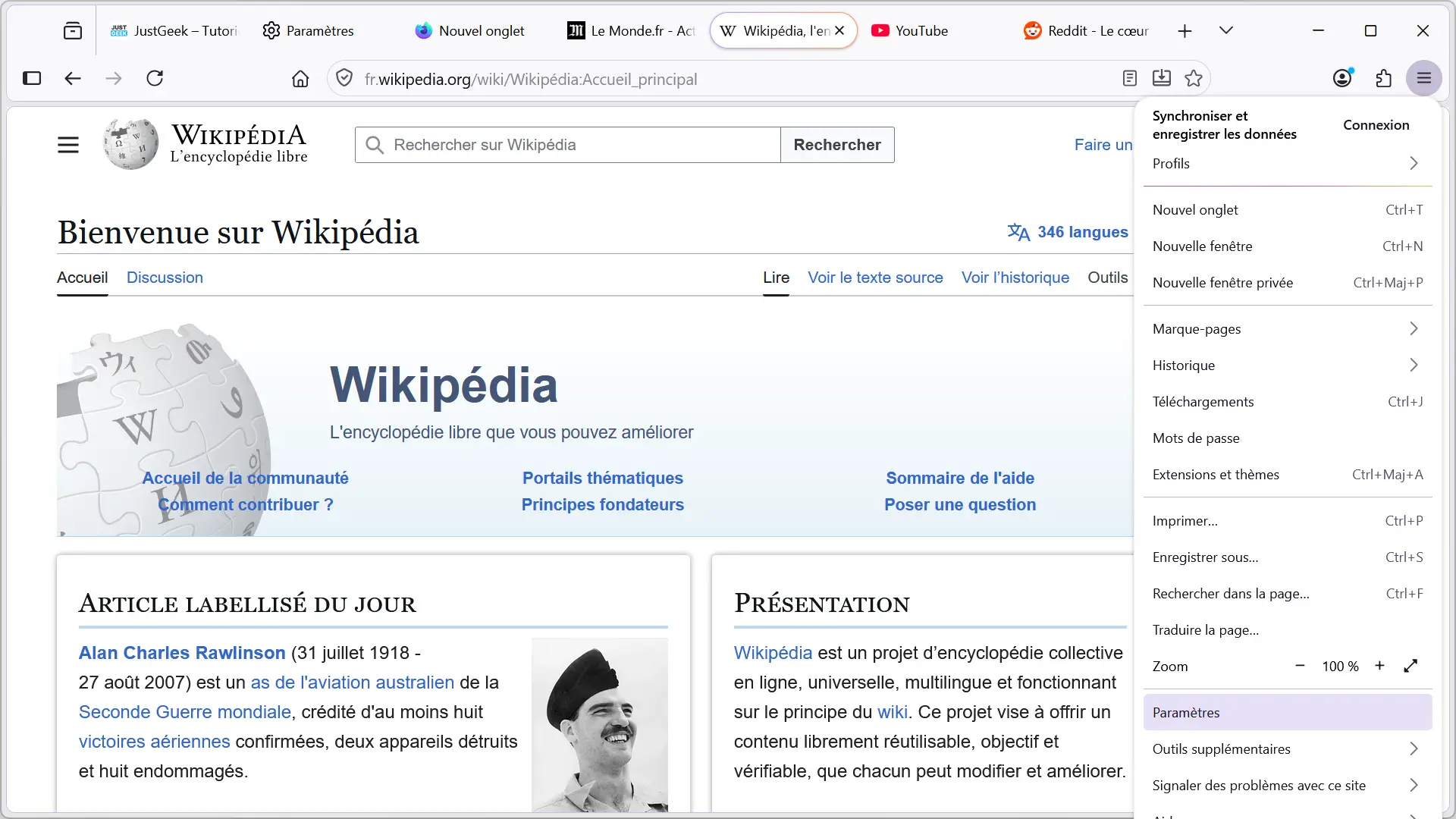Save page to Pocket icon in address bar
This screenshot has width=1456, height=819.
pyautogui.click(x=1162, y=78)
